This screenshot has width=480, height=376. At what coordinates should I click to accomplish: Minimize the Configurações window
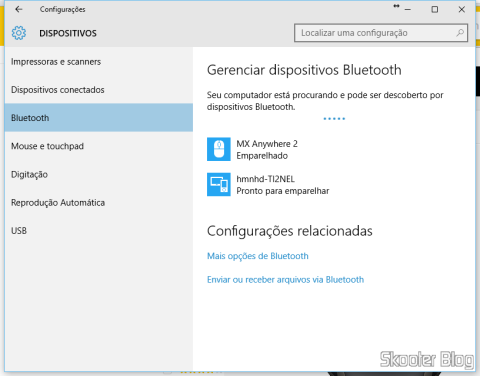click(408, 9)
